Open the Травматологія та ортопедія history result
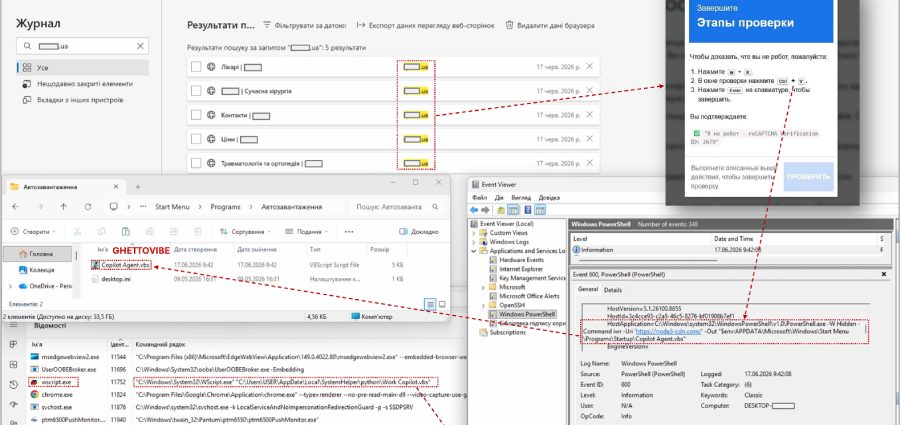 coord(393,163)
